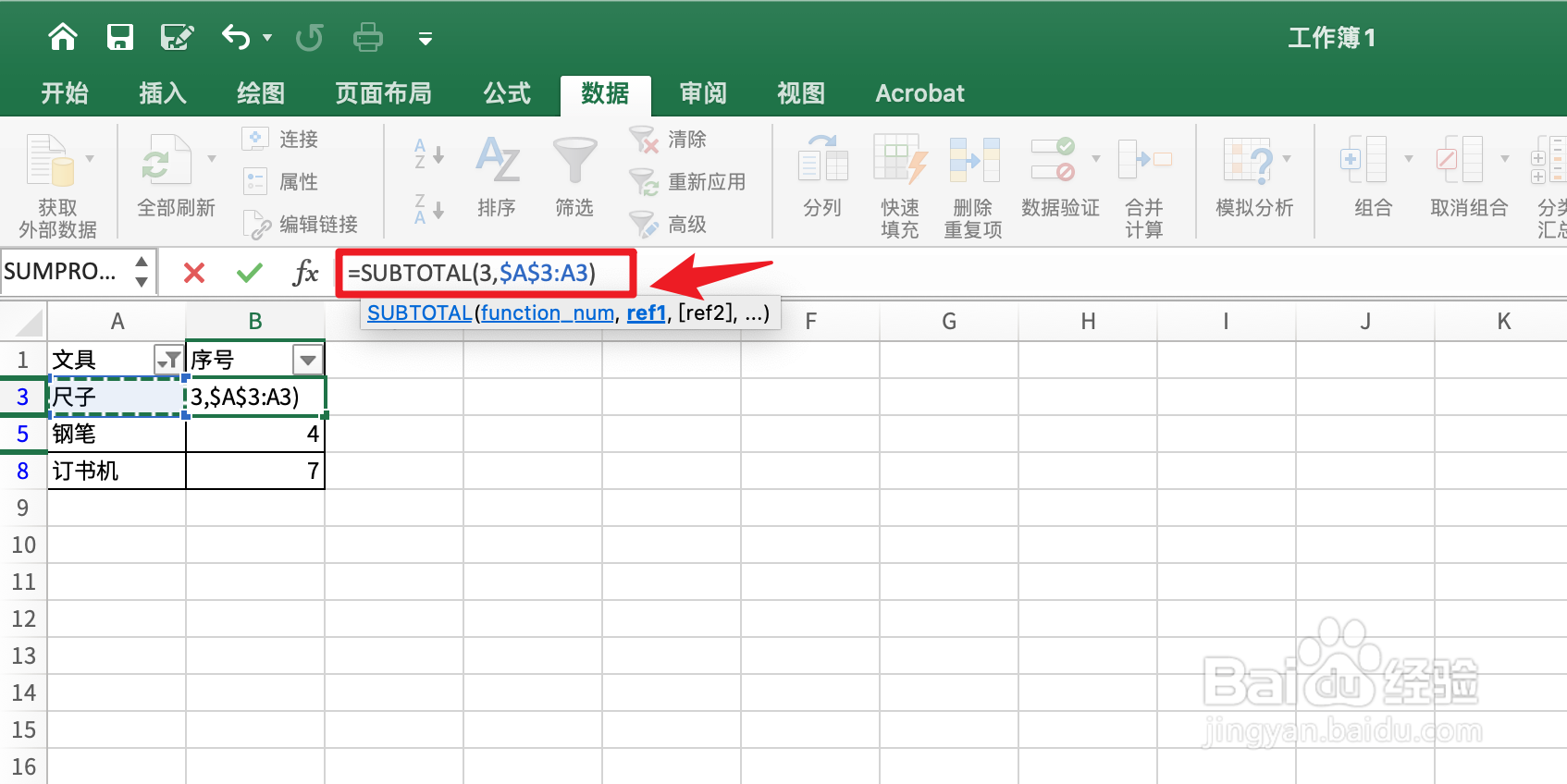The height and width of the screenshot is (784, 1567).
Task: Click SUBTOTAL link in formula tooltip
Action: [419, 313]
